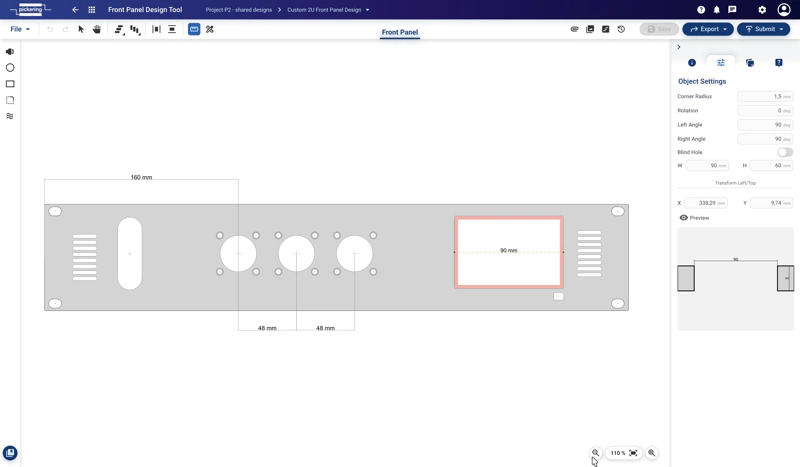Open vertical align options icon
Image resolution: width=800 pixels, height=467 pixels.
135,30
